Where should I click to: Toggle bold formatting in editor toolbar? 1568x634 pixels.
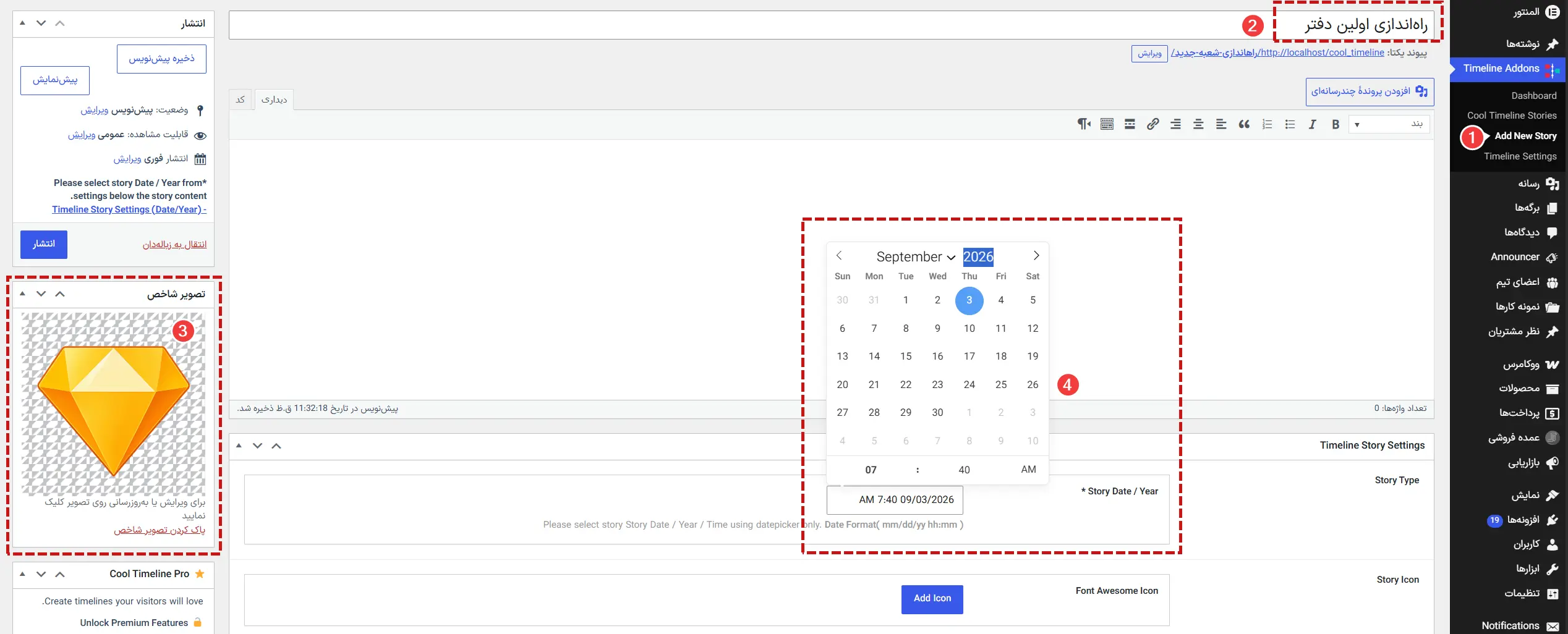pyautogui.click(x=1336, y=125)
